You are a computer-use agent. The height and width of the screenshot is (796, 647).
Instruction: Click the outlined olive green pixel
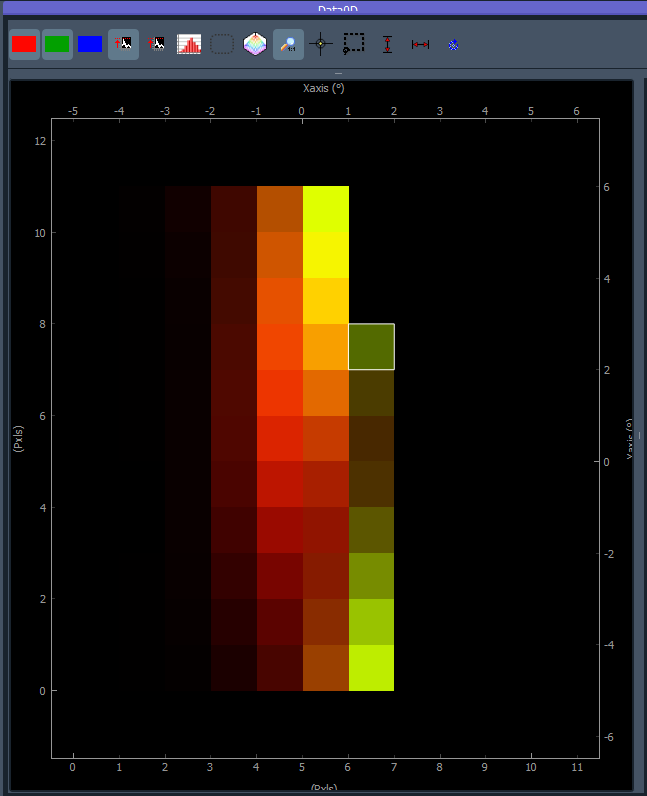tap(371, 347)
